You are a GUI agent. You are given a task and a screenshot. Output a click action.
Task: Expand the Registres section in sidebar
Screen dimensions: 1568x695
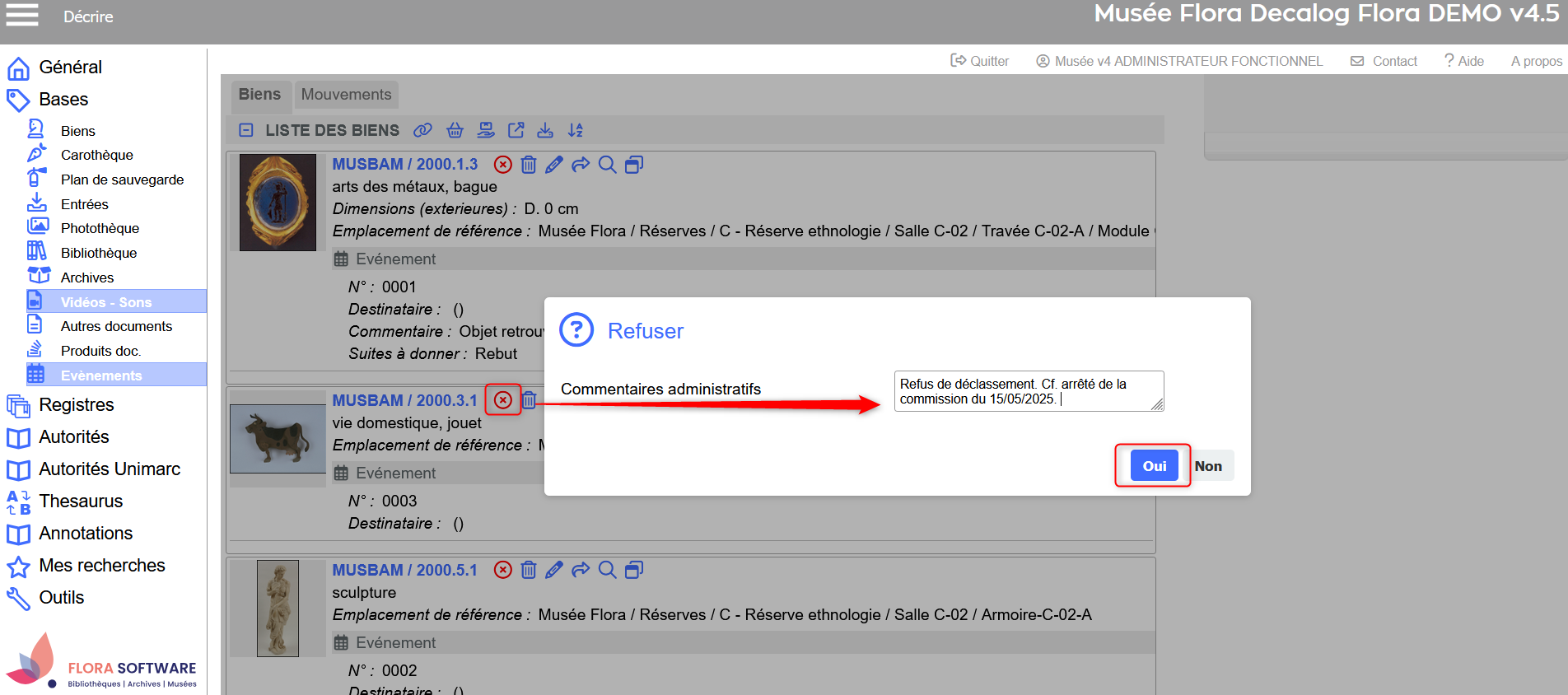[77, 405]
